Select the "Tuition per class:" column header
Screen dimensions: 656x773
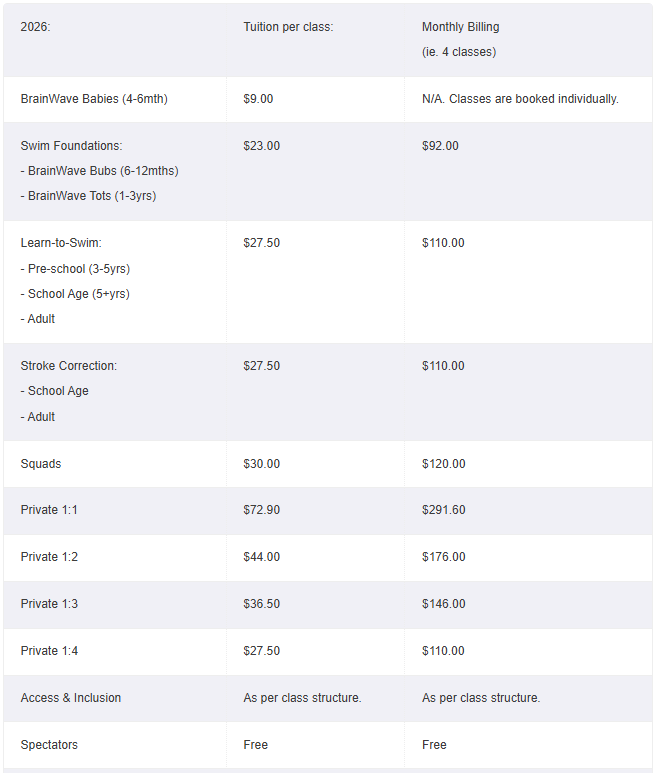(288, 27)
